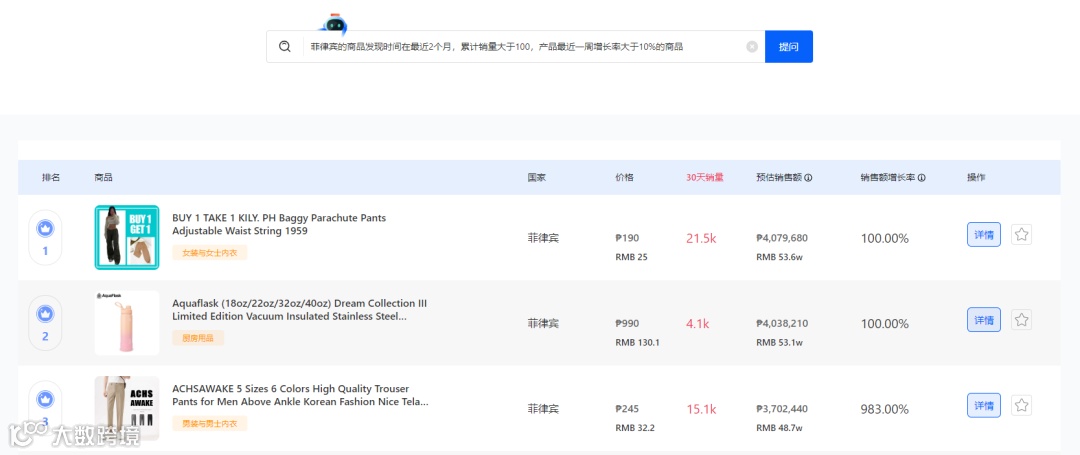The height and width of the screenshot is (455, 1080).
Task: Click the ₱3,702,440 estimated sales
Action: 782,409
